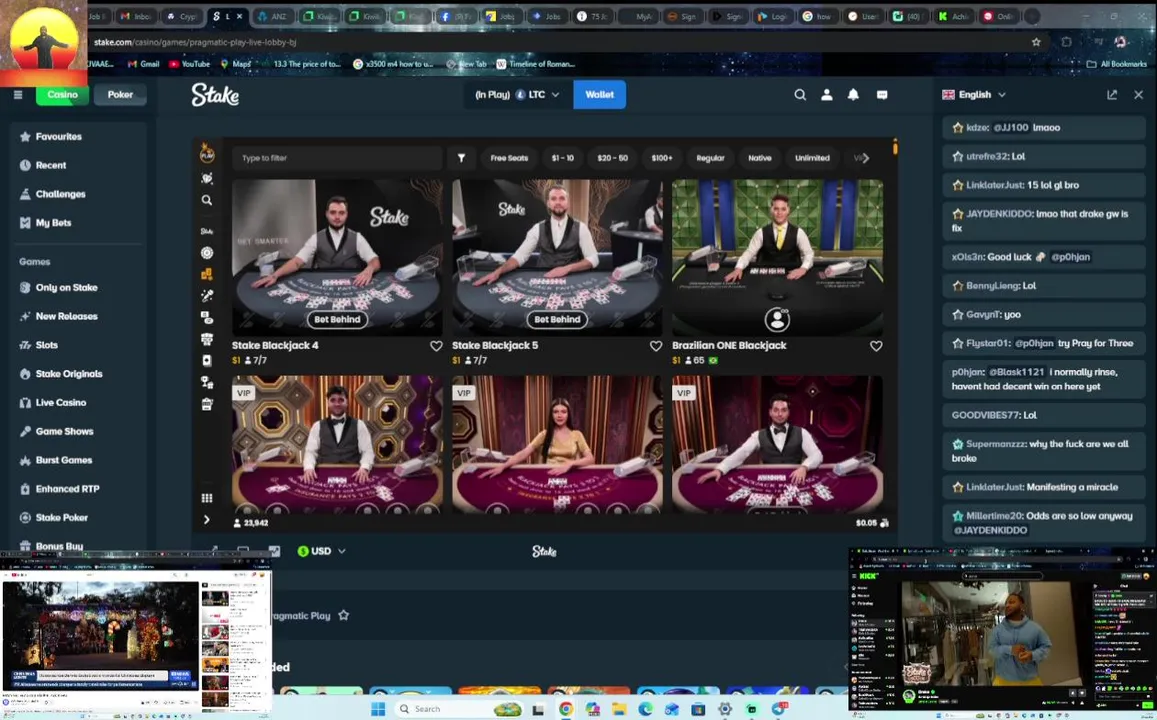Click the Type to filter input field
Viewport: 1157px width, 720px height.
click(x=336, y=158)
